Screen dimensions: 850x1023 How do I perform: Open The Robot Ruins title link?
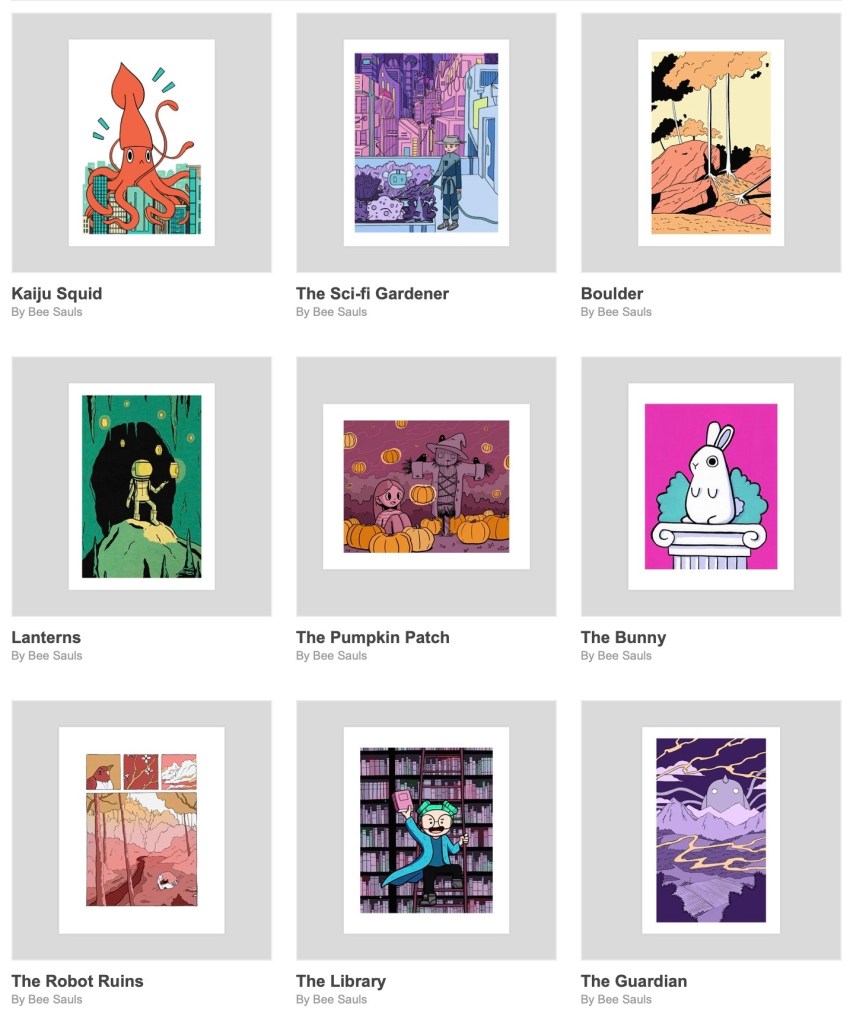[78, 981]
